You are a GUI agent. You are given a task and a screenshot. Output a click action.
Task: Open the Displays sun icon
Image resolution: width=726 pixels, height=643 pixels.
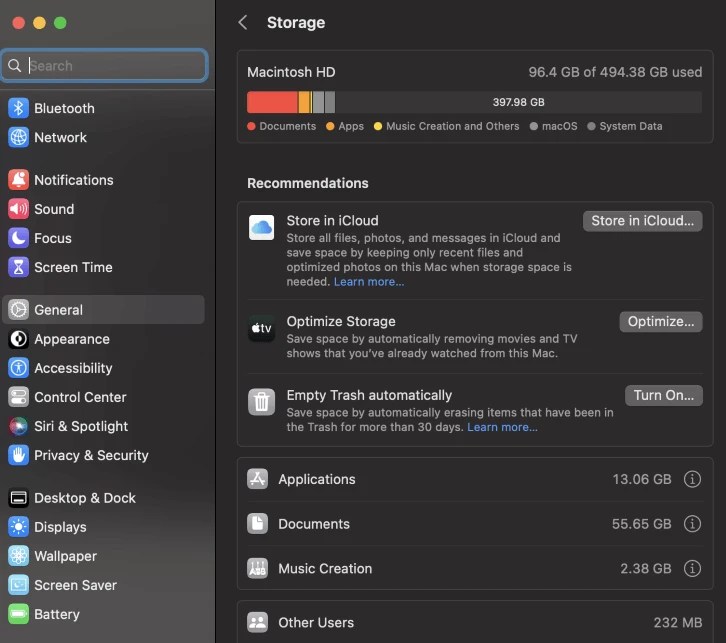tap(19, 527)
